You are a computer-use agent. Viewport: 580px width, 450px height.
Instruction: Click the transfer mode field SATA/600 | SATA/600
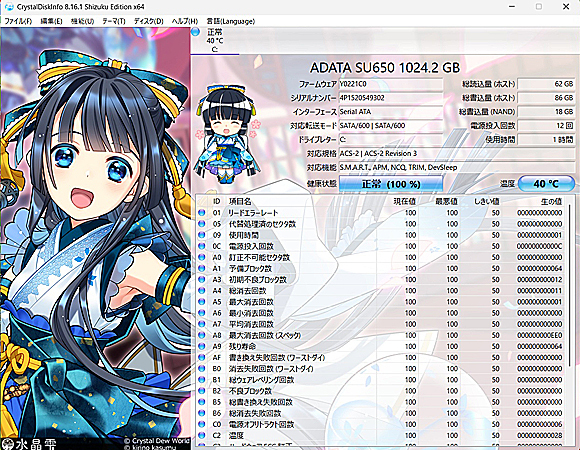[x=391, y=126]
